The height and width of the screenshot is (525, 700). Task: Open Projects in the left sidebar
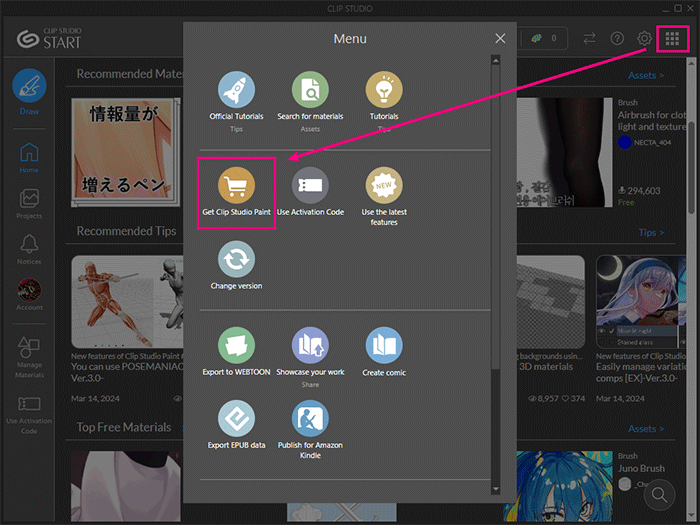[x=29, y=203]
